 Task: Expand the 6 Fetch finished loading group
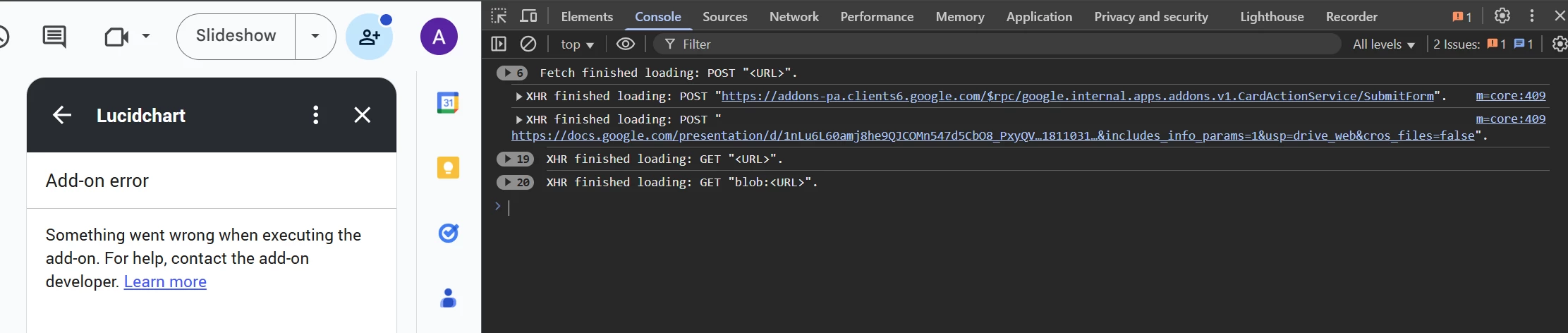tap(512, 73)
